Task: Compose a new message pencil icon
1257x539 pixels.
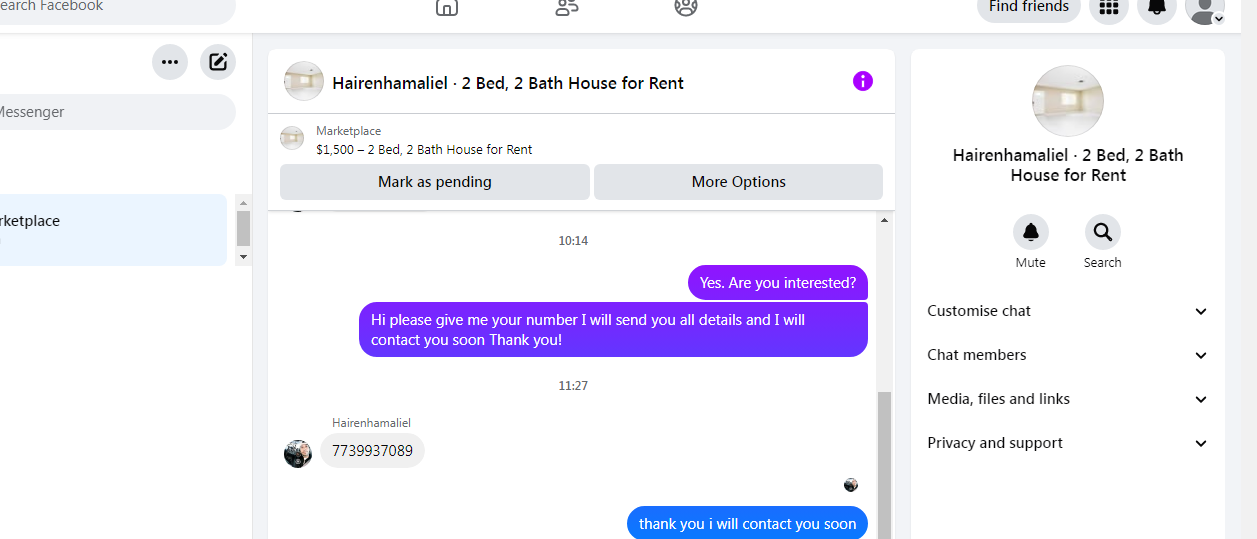Action: pos(218,62)
